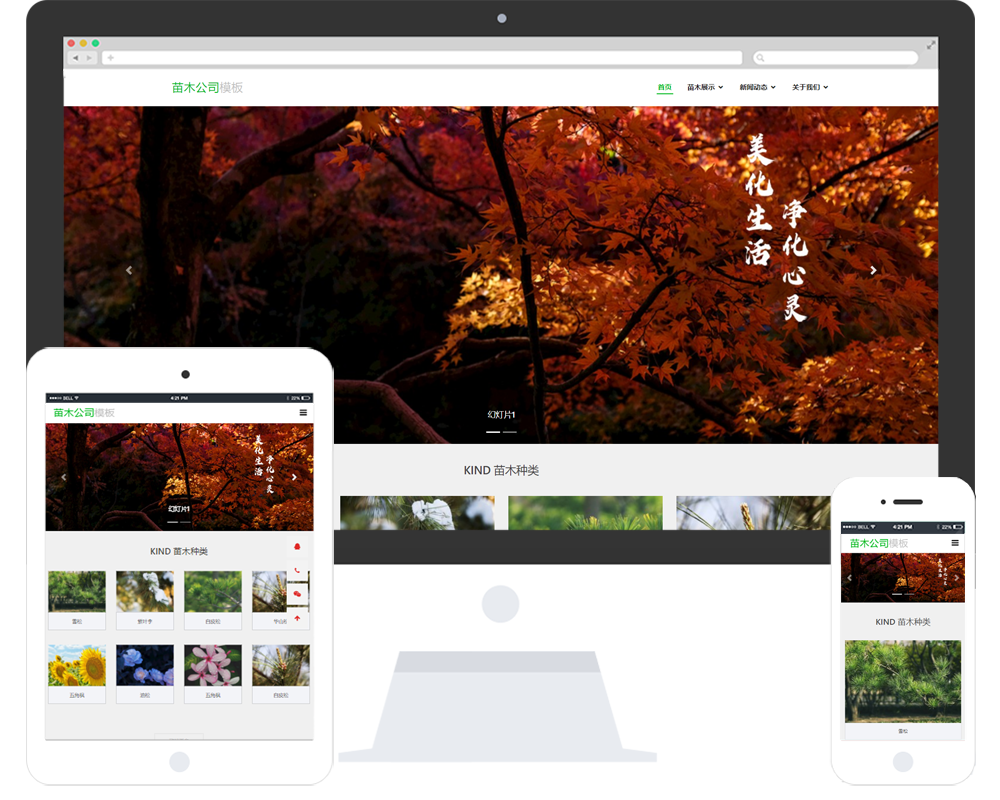Click the tablet 苗木公司模板 logo
Screen dimensions: 1000x800
pos(84,413)
